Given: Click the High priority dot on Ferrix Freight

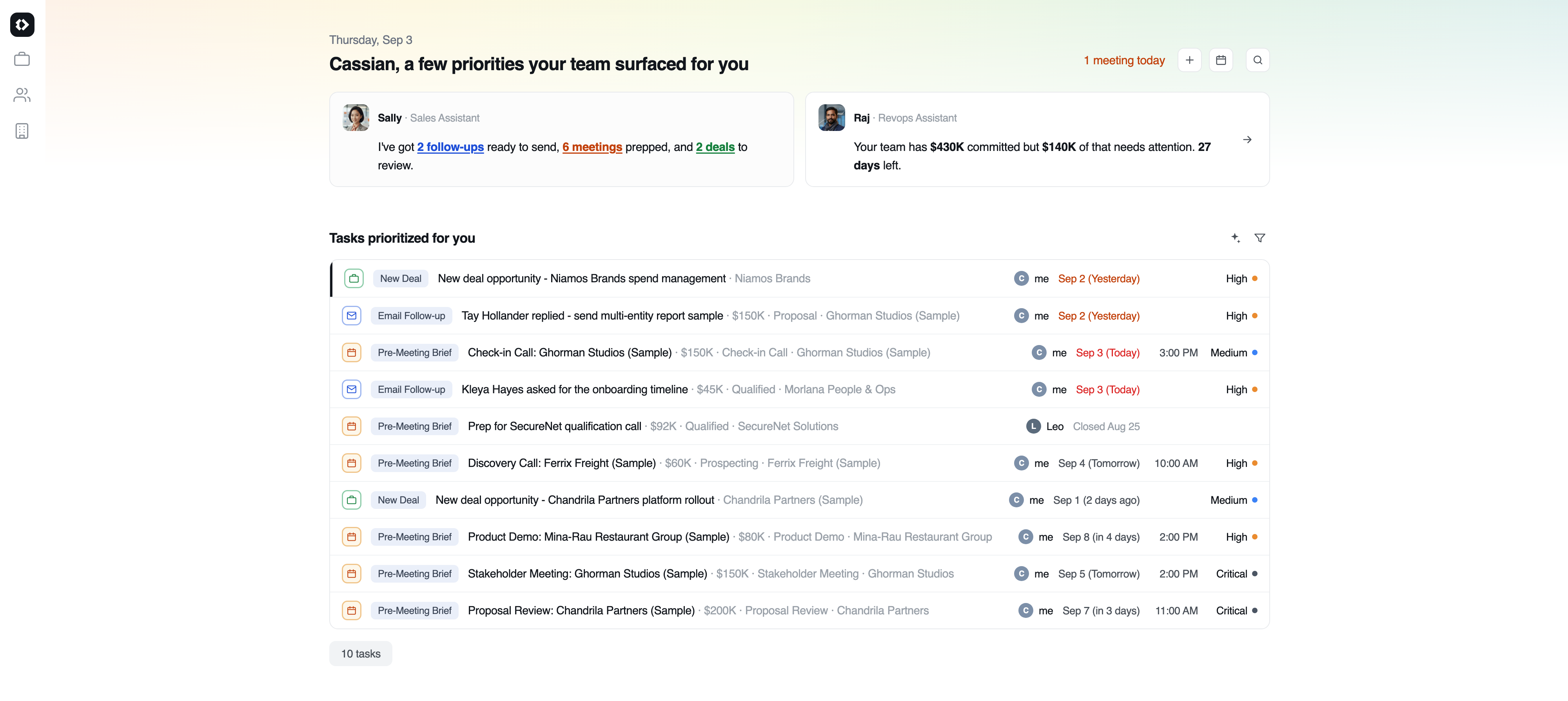Looking at the screenshot, I should coord(1254,463).
